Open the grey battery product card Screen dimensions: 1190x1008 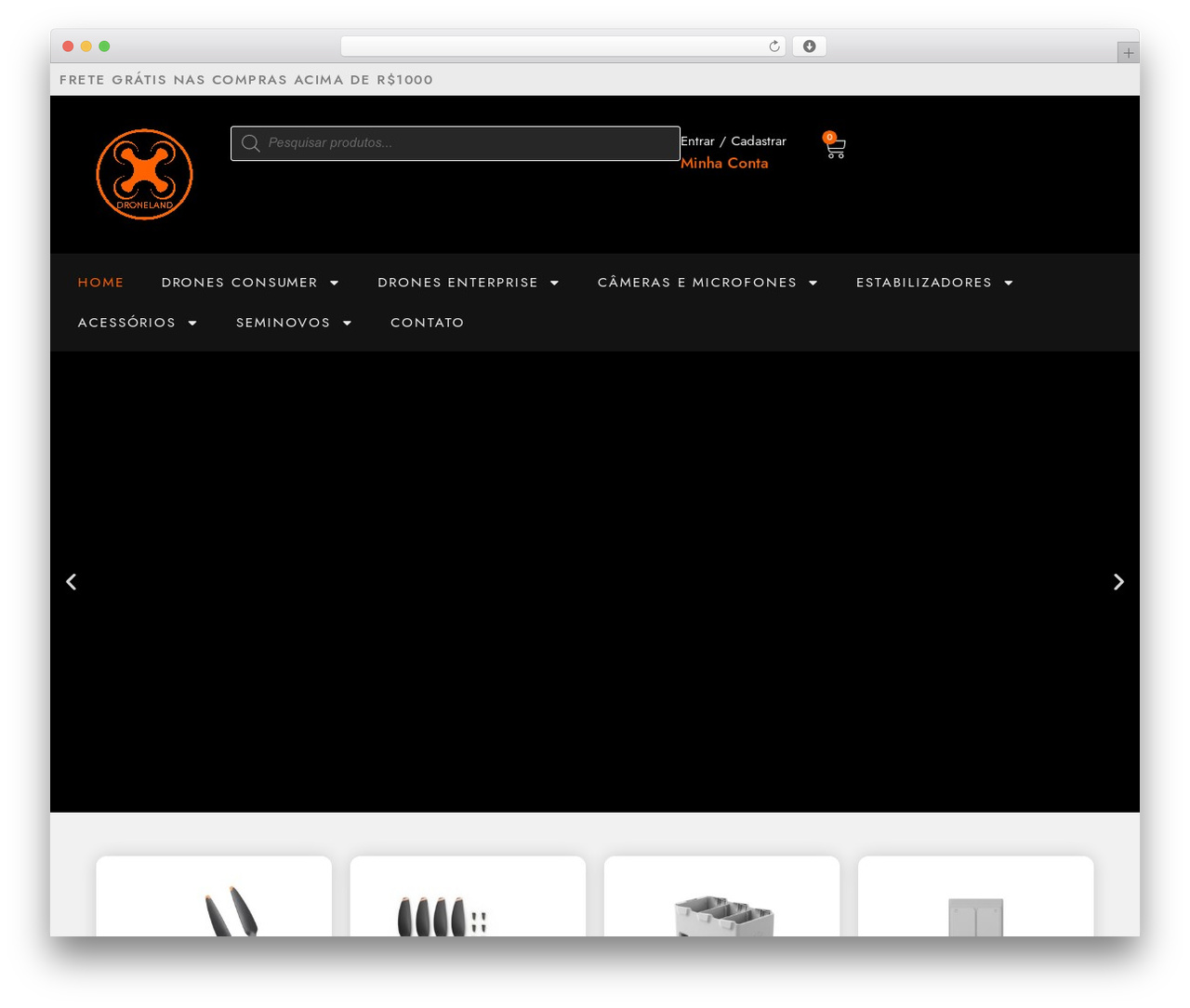975,896
